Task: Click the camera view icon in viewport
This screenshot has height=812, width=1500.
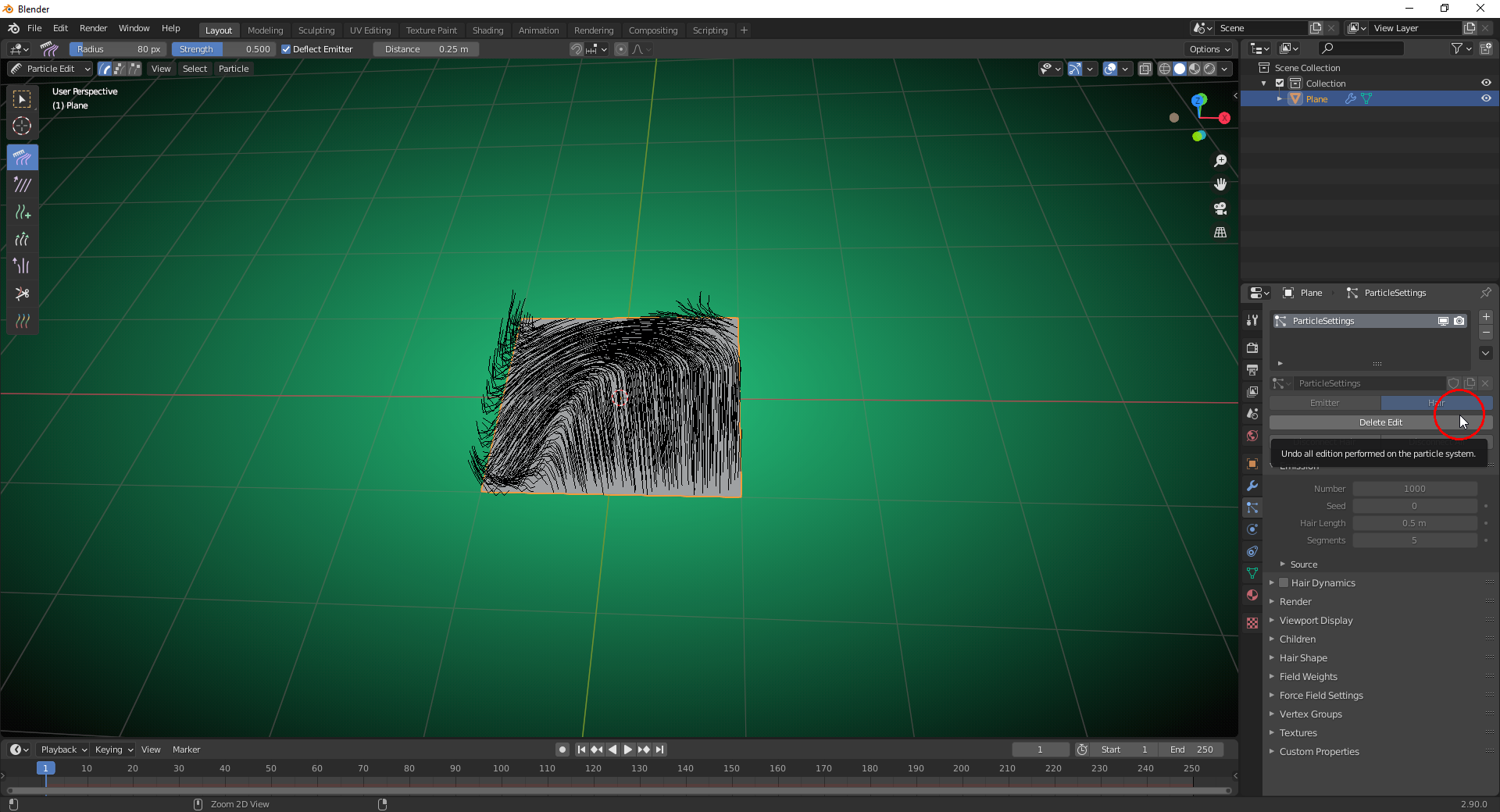Action: pos(1220,208)
